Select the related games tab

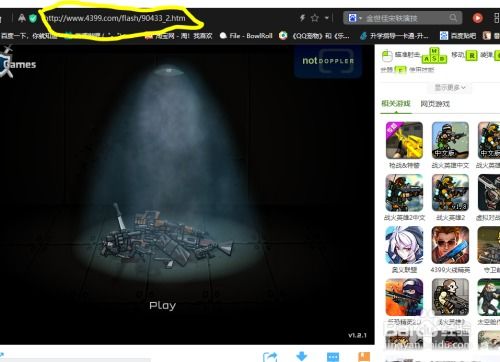(x=396, y=103)
